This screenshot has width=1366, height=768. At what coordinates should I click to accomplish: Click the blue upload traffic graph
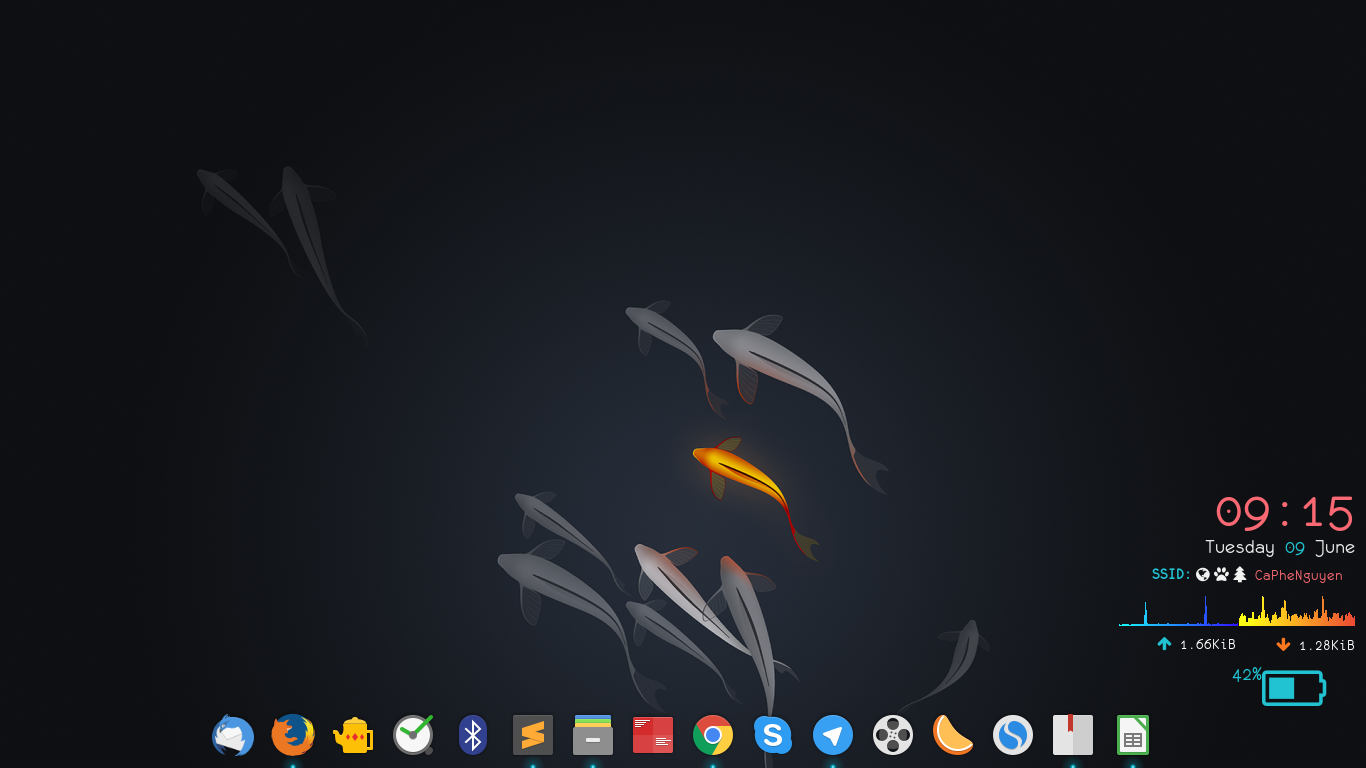(1177, 611)
